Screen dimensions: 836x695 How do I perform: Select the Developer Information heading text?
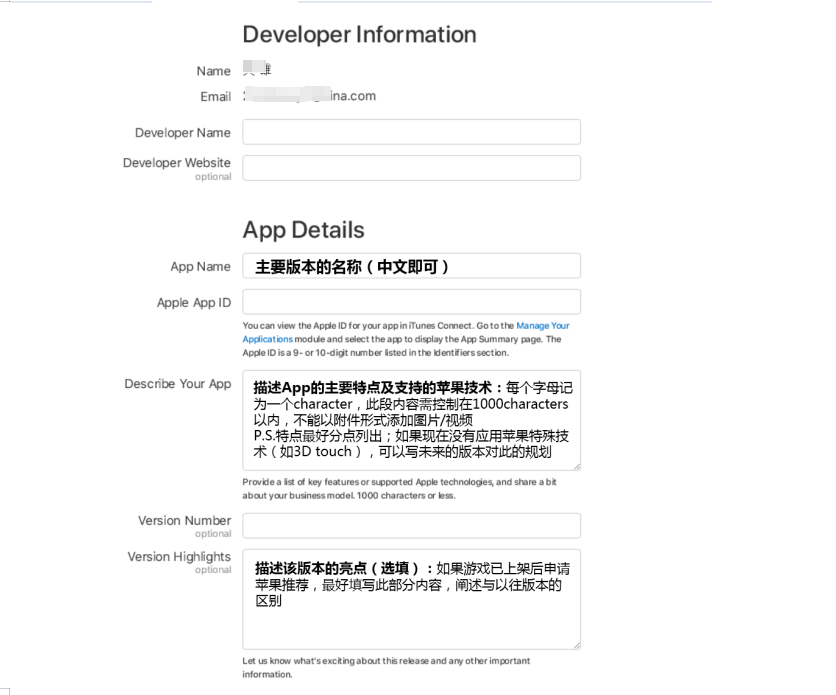[359, 35]
